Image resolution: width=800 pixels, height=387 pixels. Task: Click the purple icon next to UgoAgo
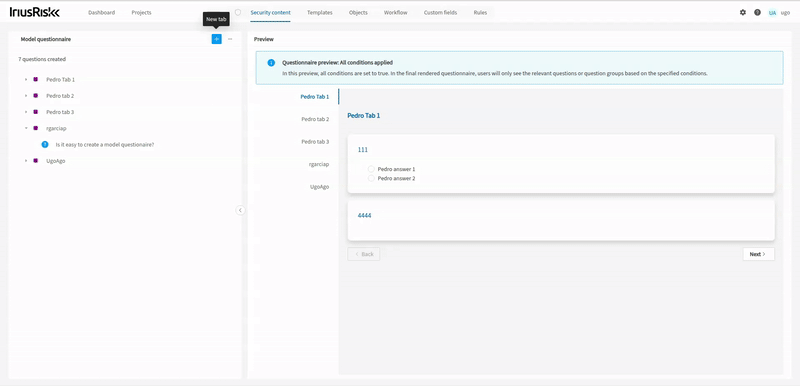point(36,161)
